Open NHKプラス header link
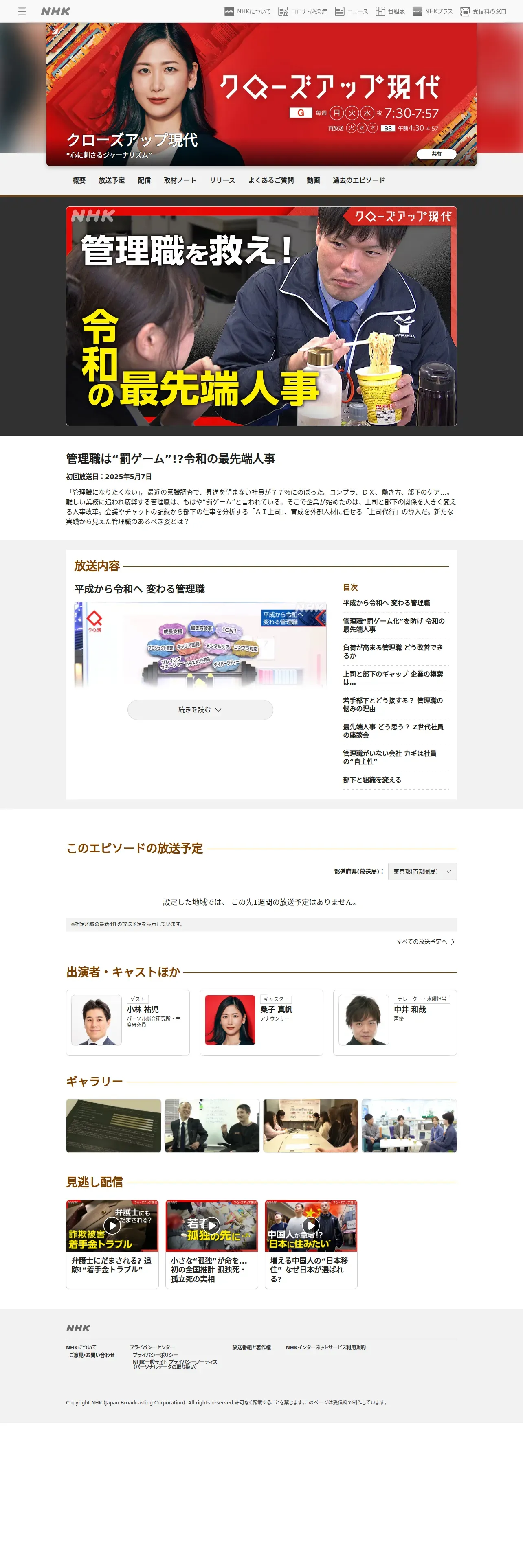 click(432, 11)
